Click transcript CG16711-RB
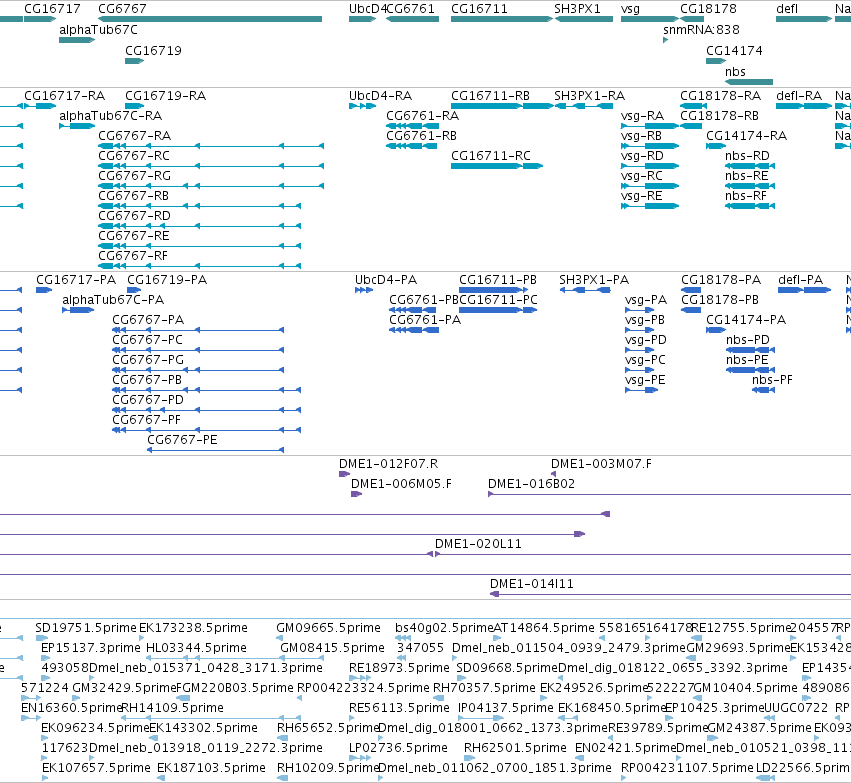 (x=490, y=96)
